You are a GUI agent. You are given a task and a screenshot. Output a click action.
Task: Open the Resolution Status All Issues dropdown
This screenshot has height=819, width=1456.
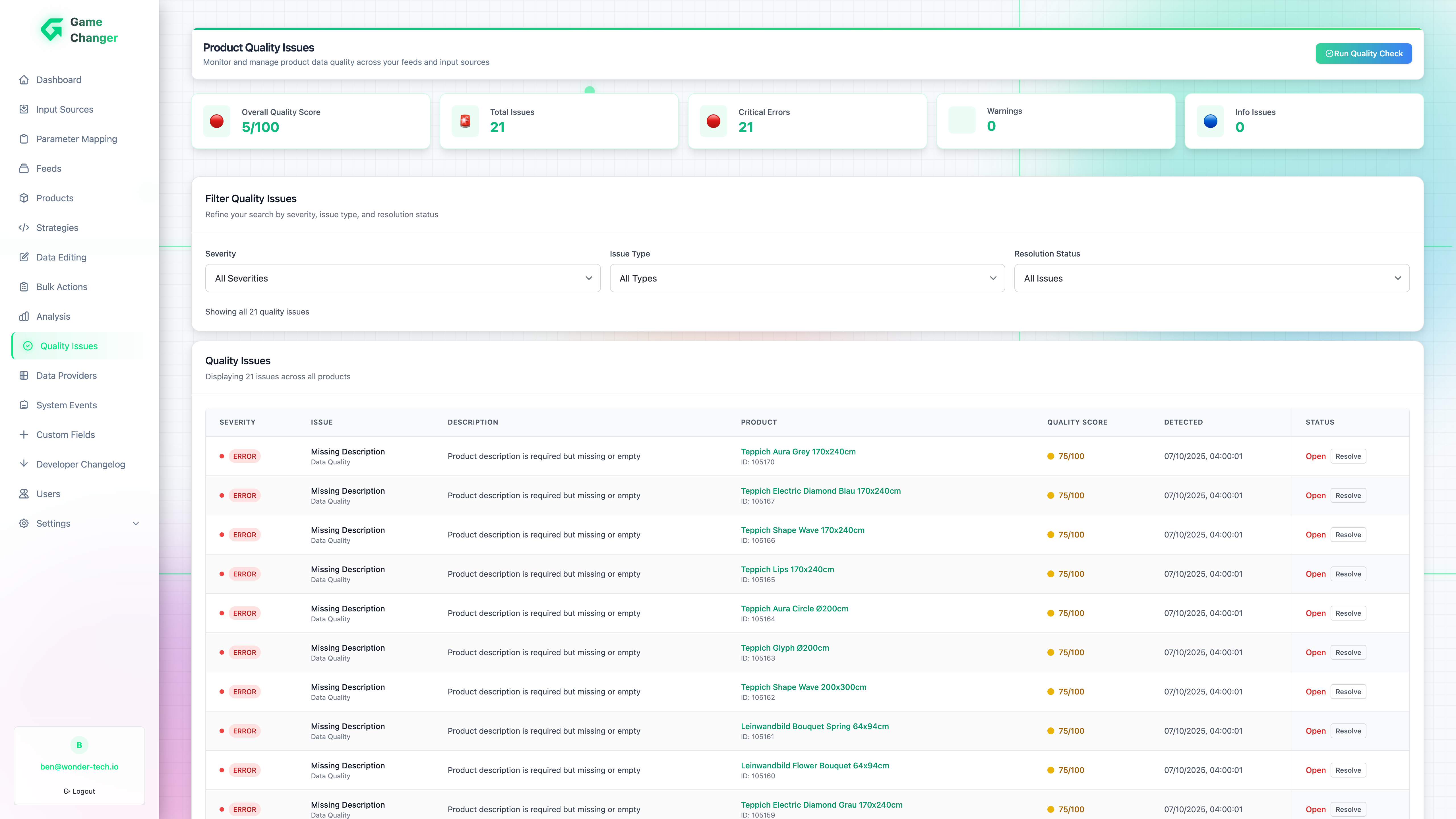pyautogui.click(x=1211, y=278)
